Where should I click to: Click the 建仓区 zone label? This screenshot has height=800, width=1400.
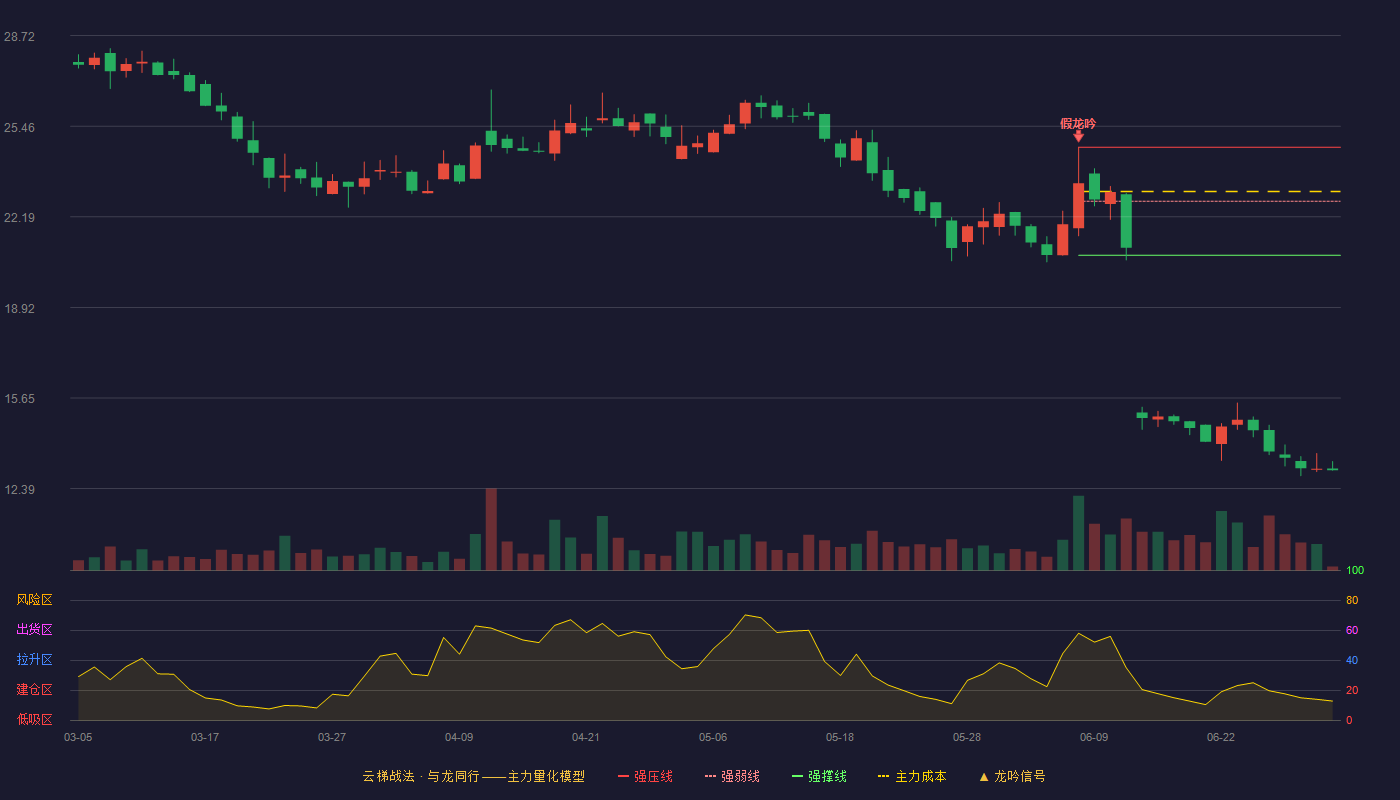coord(34,690)
